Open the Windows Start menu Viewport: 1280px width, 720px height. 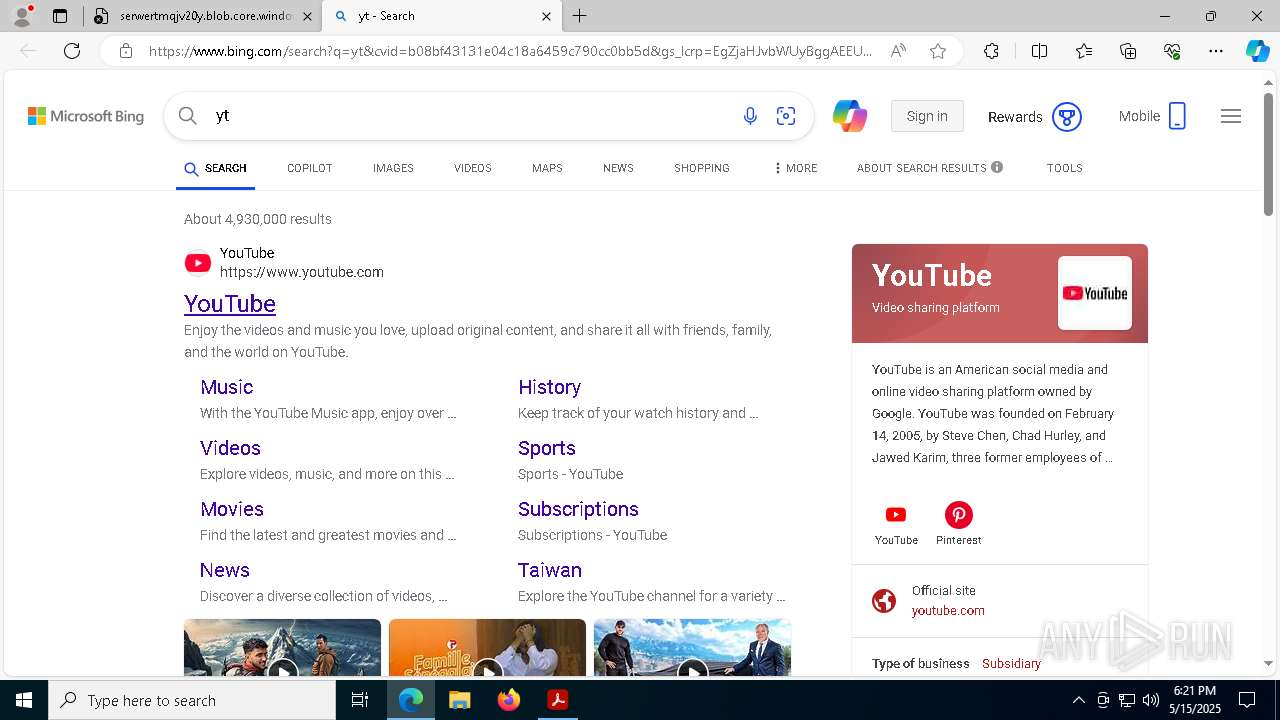pos(23,700)
